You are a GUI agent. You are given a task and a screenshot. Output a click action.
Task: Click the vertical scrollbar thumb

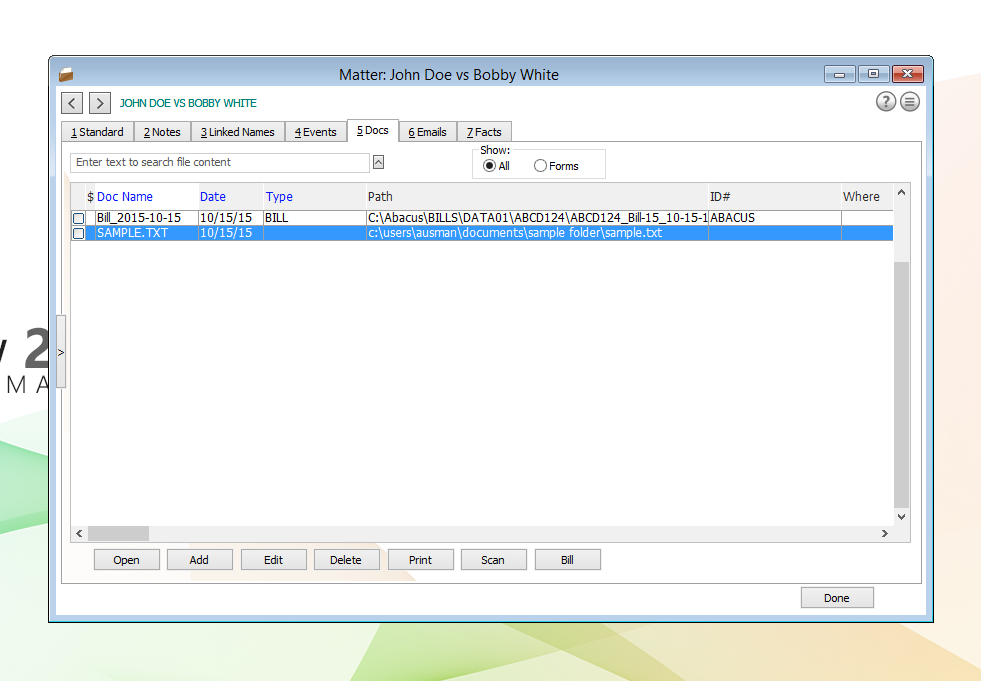click(902, 384)
